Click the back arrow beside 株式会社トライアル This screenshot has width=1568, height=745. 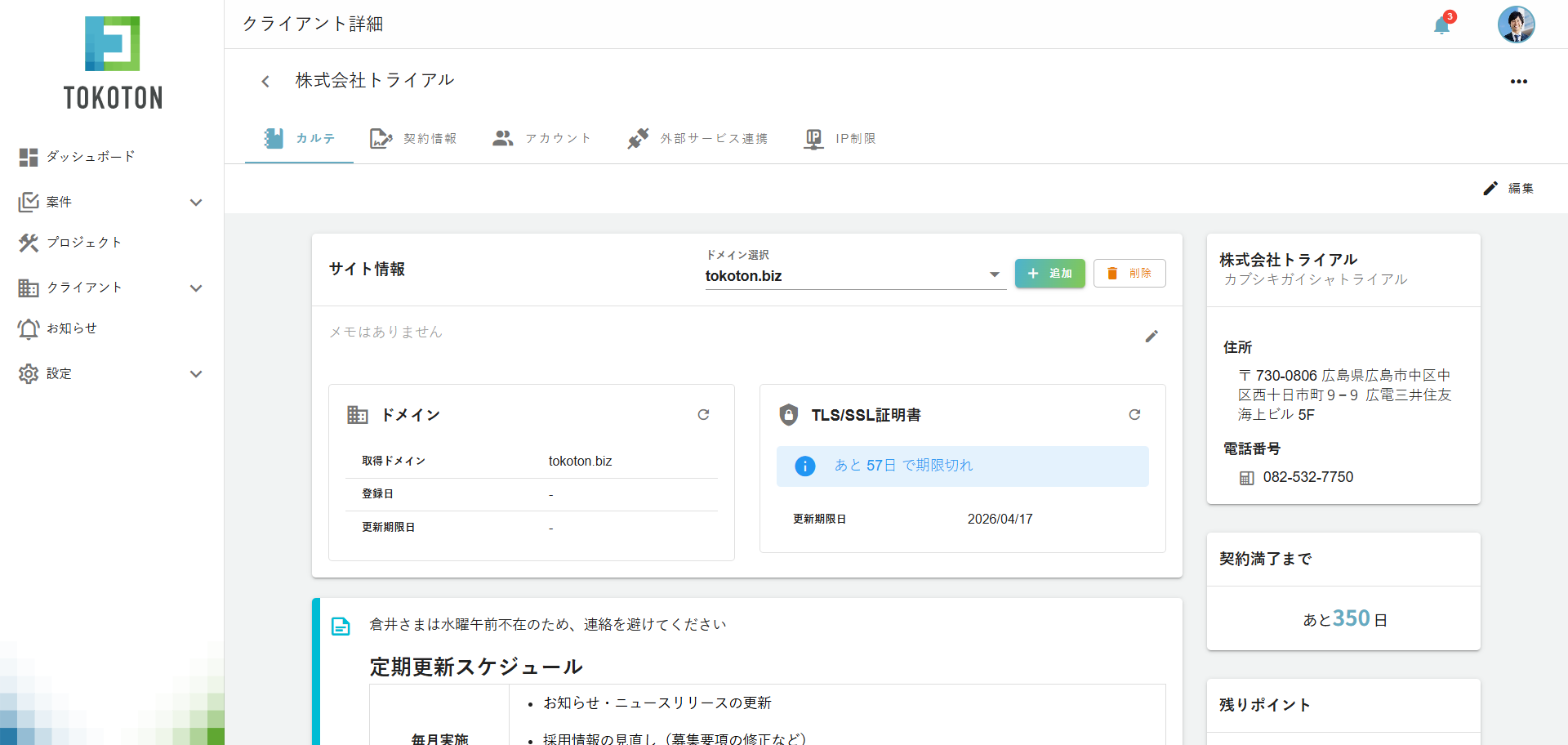coord(265,81)
